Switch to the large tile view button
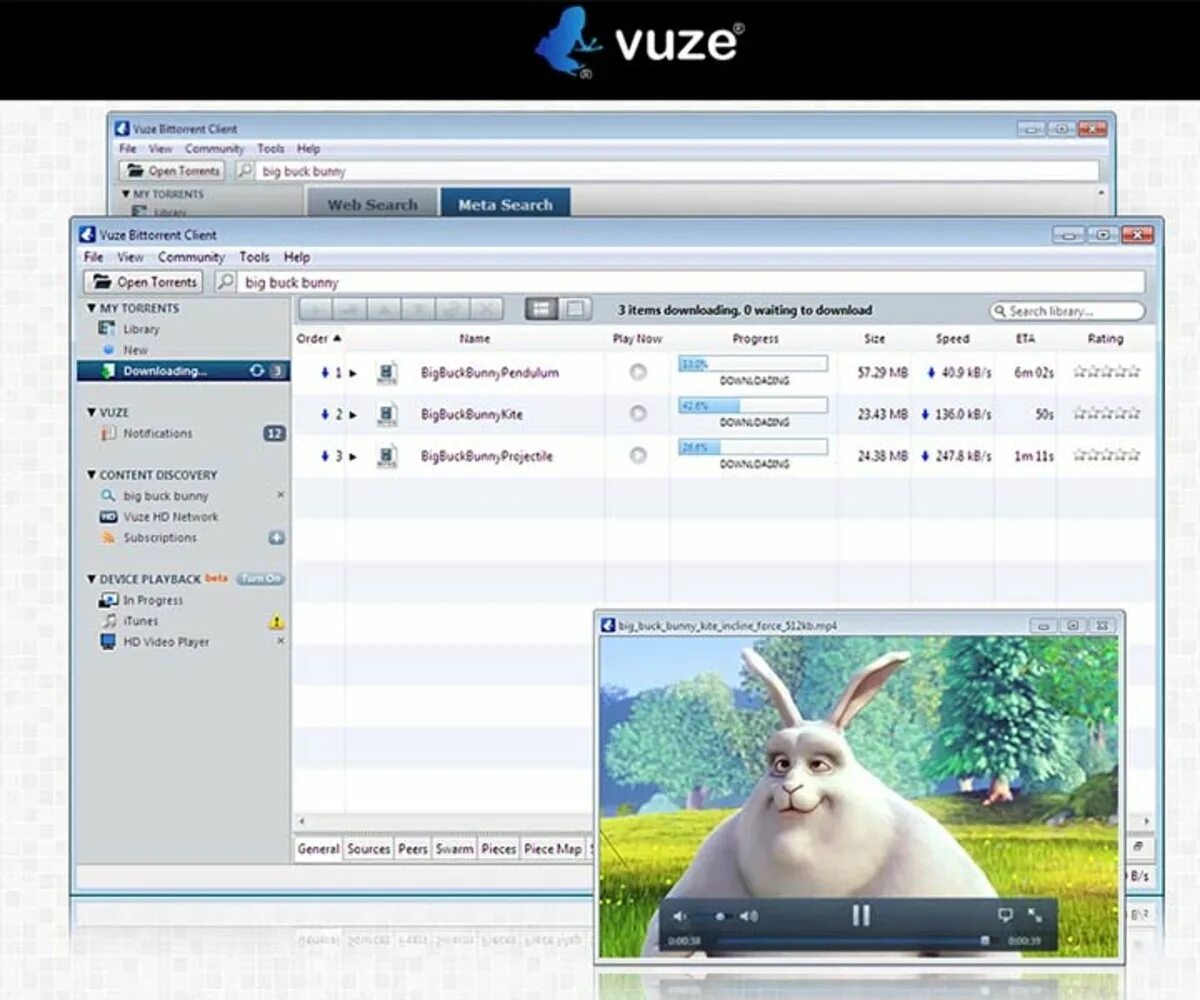 click(576, 310)
